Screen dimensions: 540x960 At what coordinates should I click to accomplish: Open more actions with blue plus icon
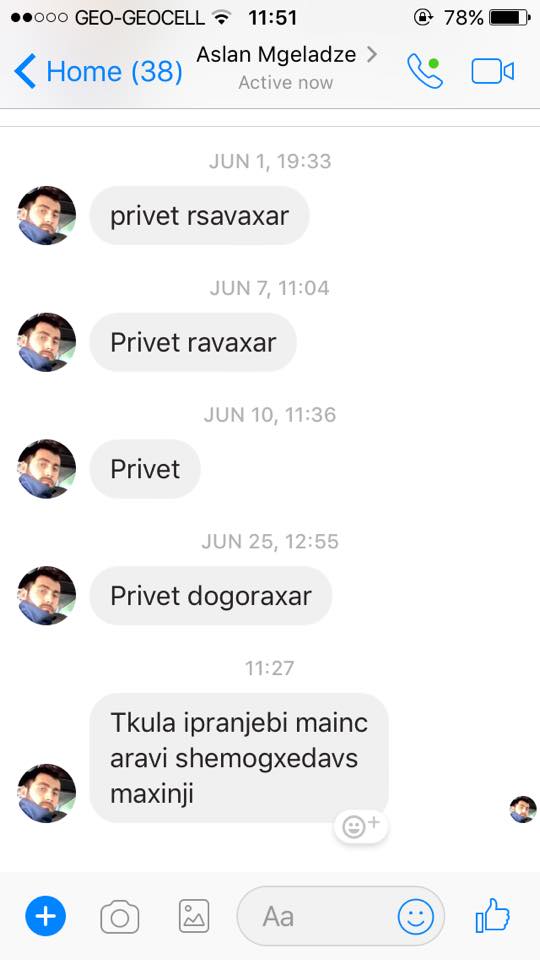(45, 916)
